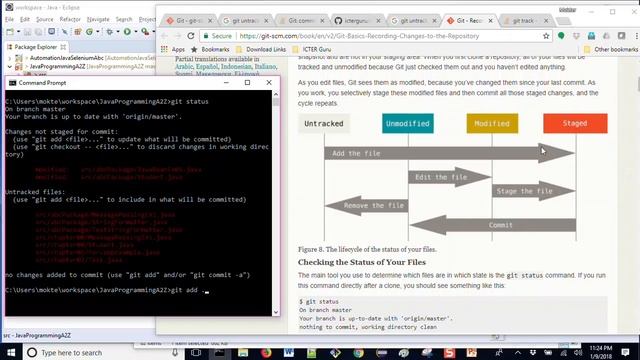Click the Eclipse Run Last Tool icon

click(x=145, y=31)
